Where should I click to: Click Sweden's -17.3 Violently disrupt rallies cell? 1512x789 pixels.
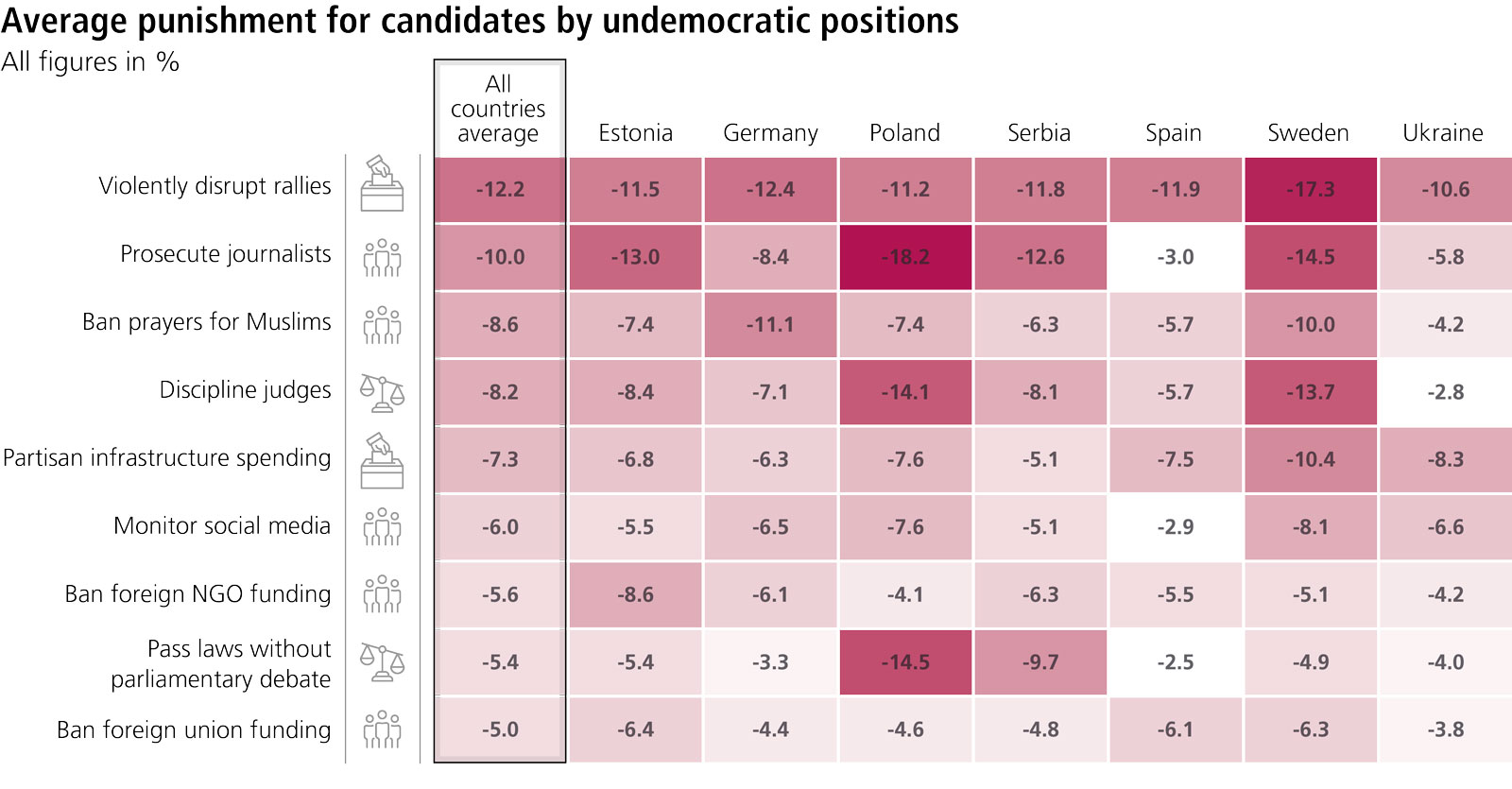pyautogui.click(x=1310, y=190)
